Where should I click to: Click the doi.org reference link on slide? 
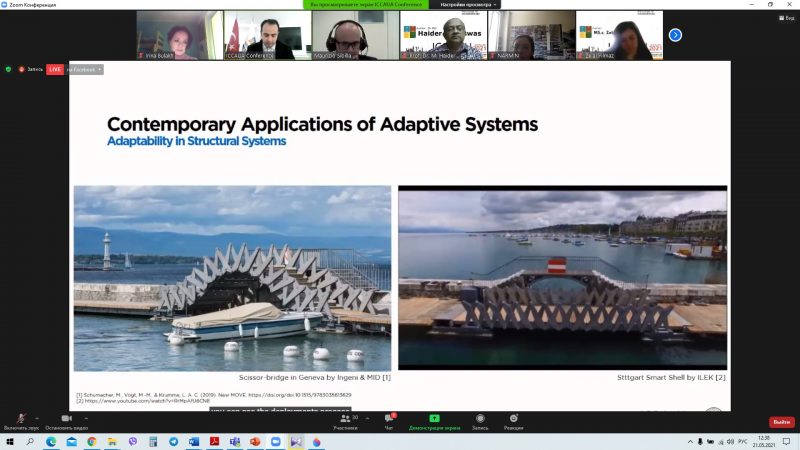coord(299,395)
